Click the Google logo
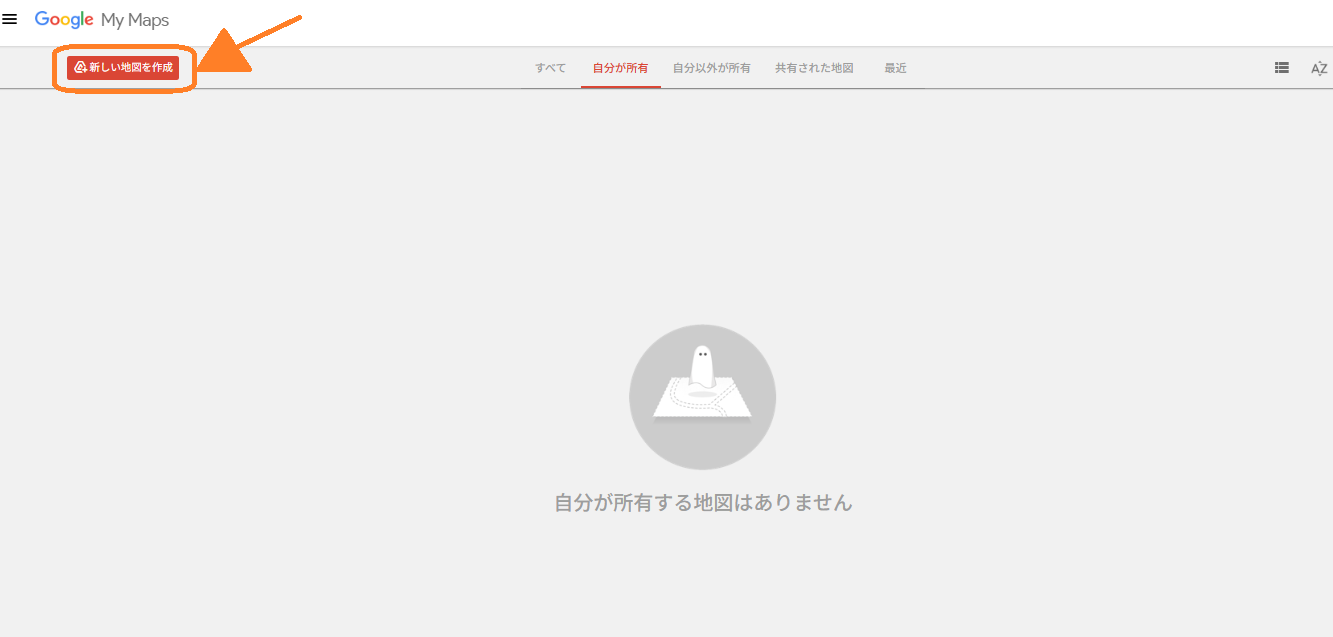This screenshot has width=1333, height=637. coord(62,18)
